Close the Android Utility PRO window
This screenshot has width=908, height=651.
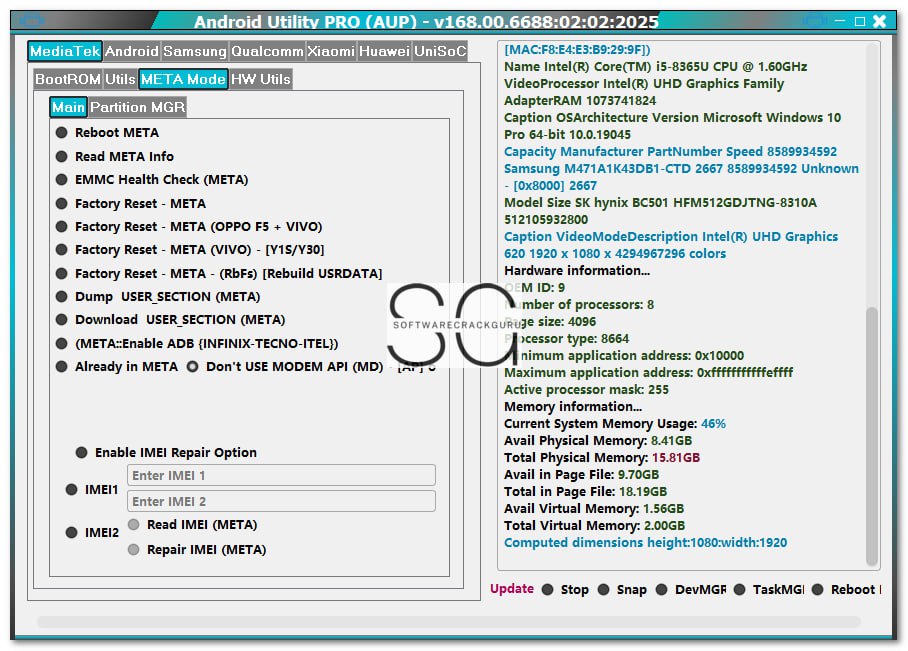(880, 21)
